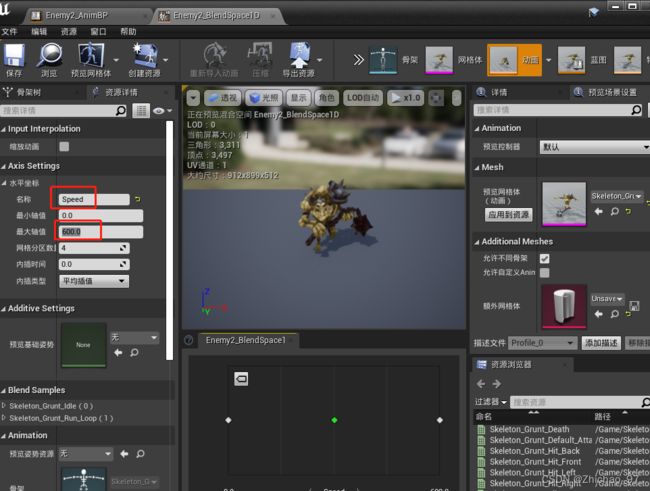Click the eye visibility options icon

tap(162, 111)
